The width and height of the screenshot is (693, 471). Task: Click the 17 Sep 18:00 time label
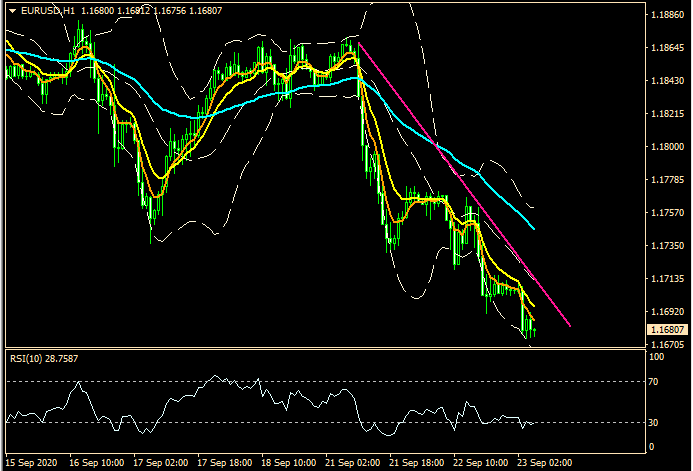pos(226,464)
